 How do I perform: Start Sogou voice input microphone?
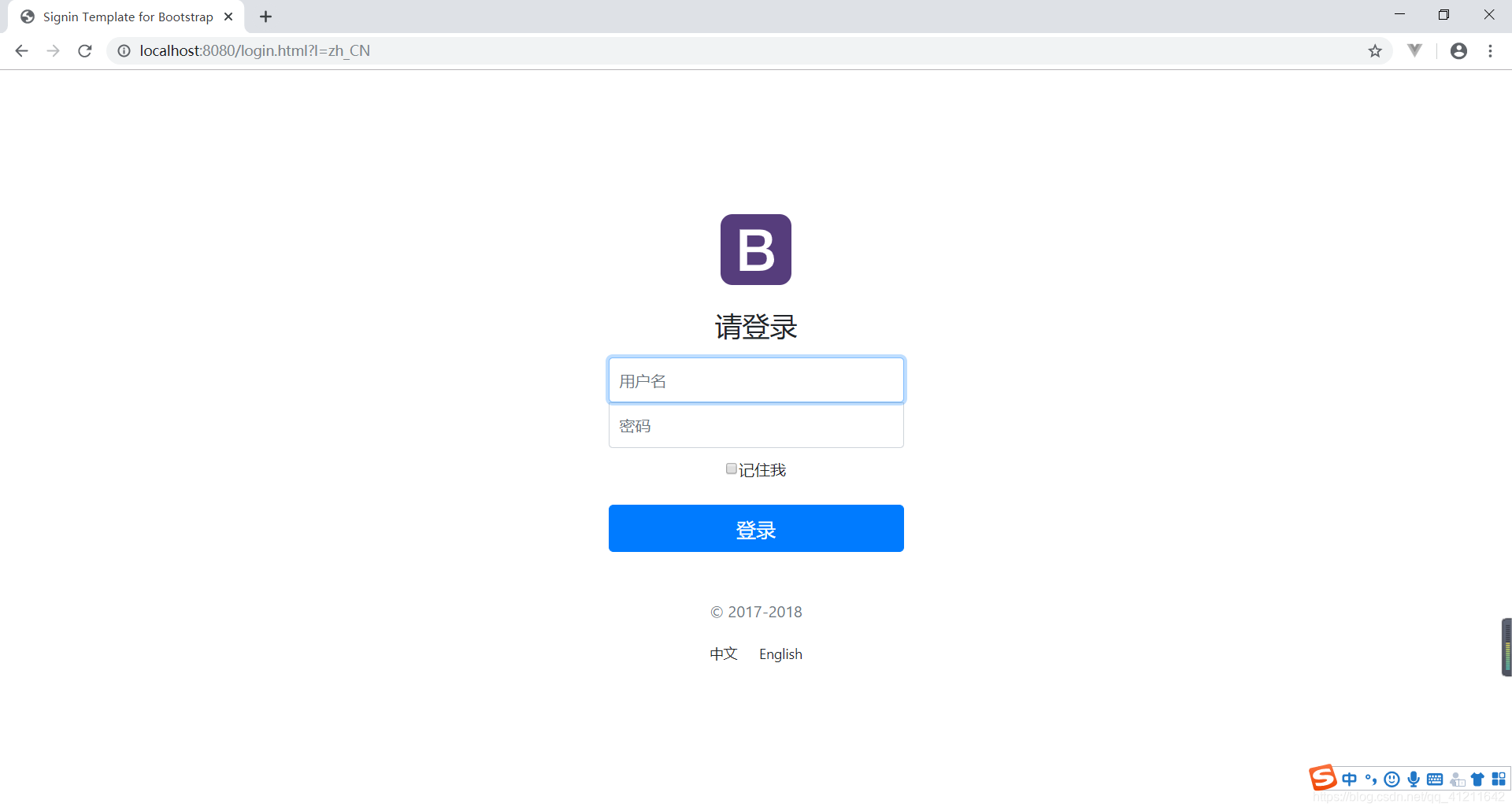(x=1414, y=780)
